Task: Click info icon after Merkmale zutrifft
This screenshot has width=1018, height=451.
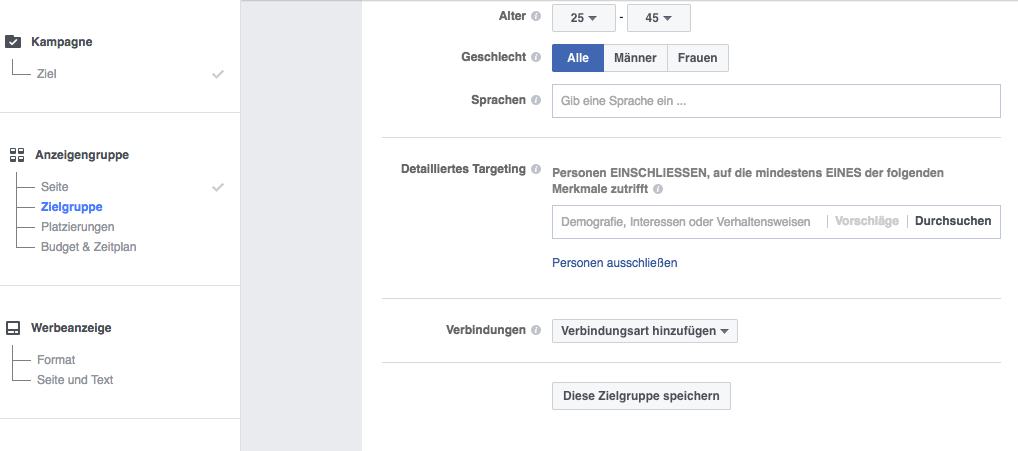Action: [x=658, y=189]
